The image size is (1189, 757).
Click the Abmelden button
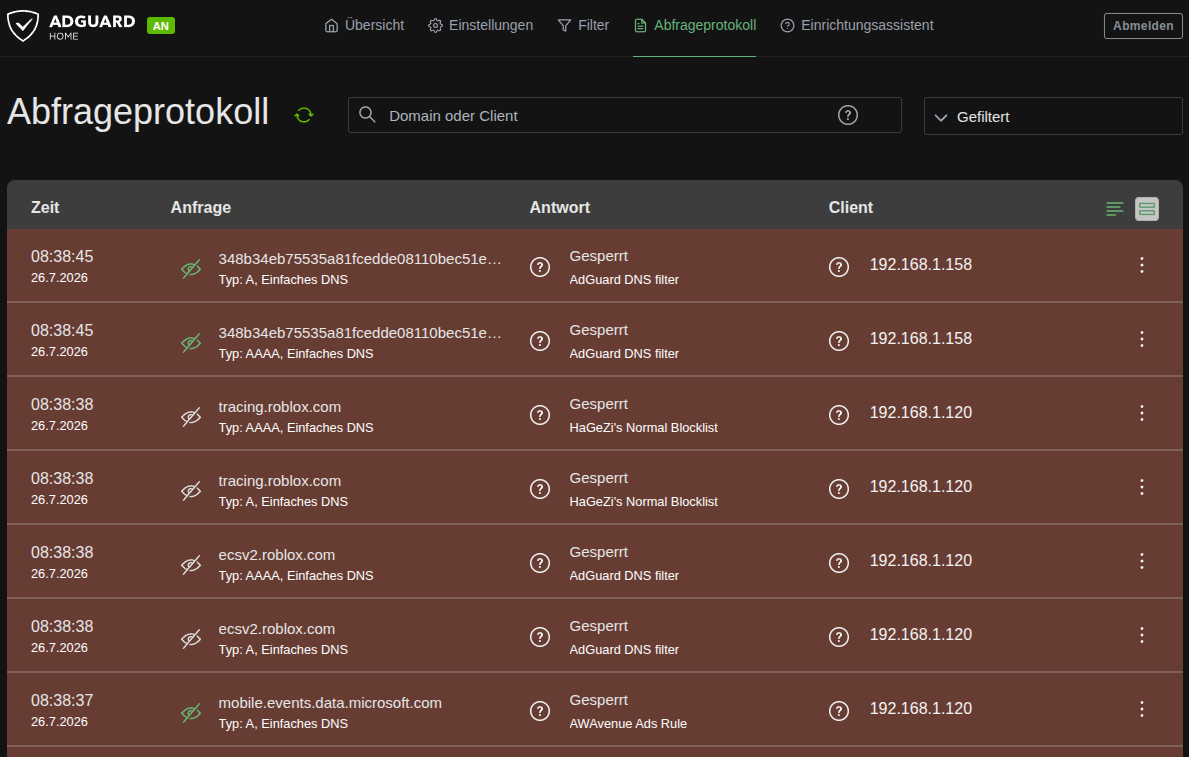pos(1143,26)
